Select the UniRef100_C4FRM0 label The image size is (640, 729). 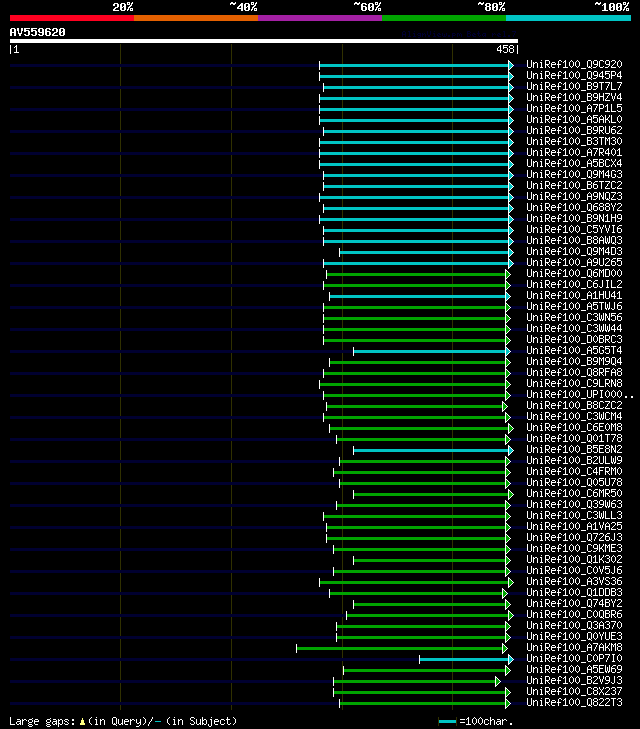tap(574, 471)
